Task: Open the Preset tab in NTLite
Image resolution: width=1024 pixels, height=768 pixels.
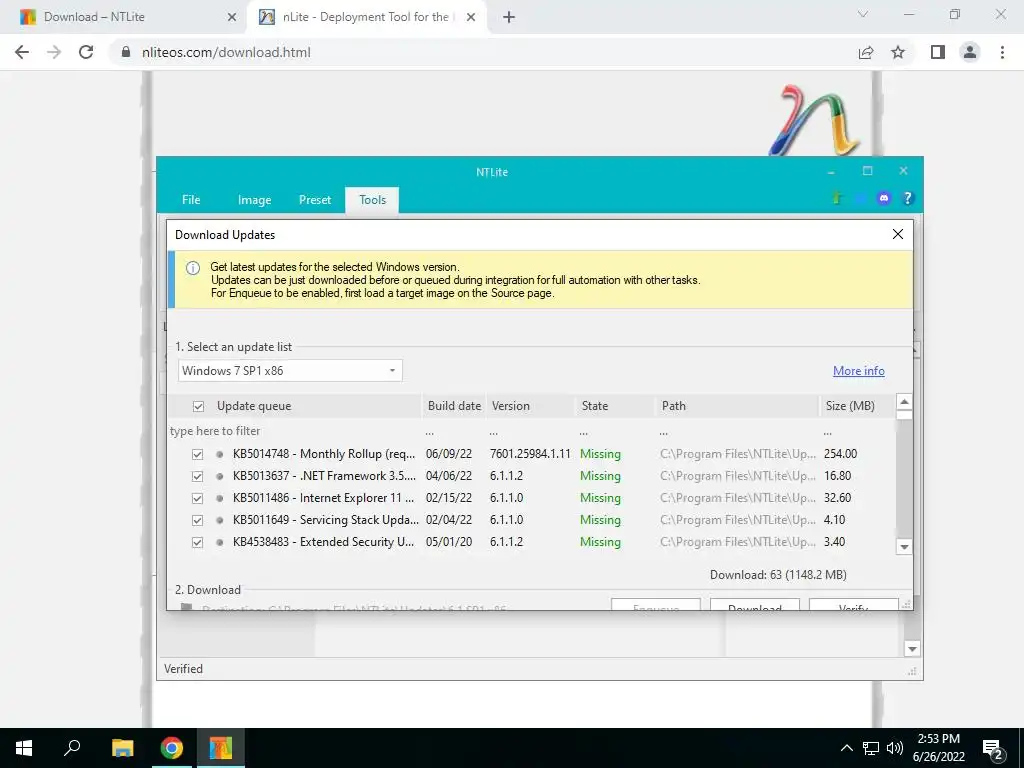Action: coord(315,200)
